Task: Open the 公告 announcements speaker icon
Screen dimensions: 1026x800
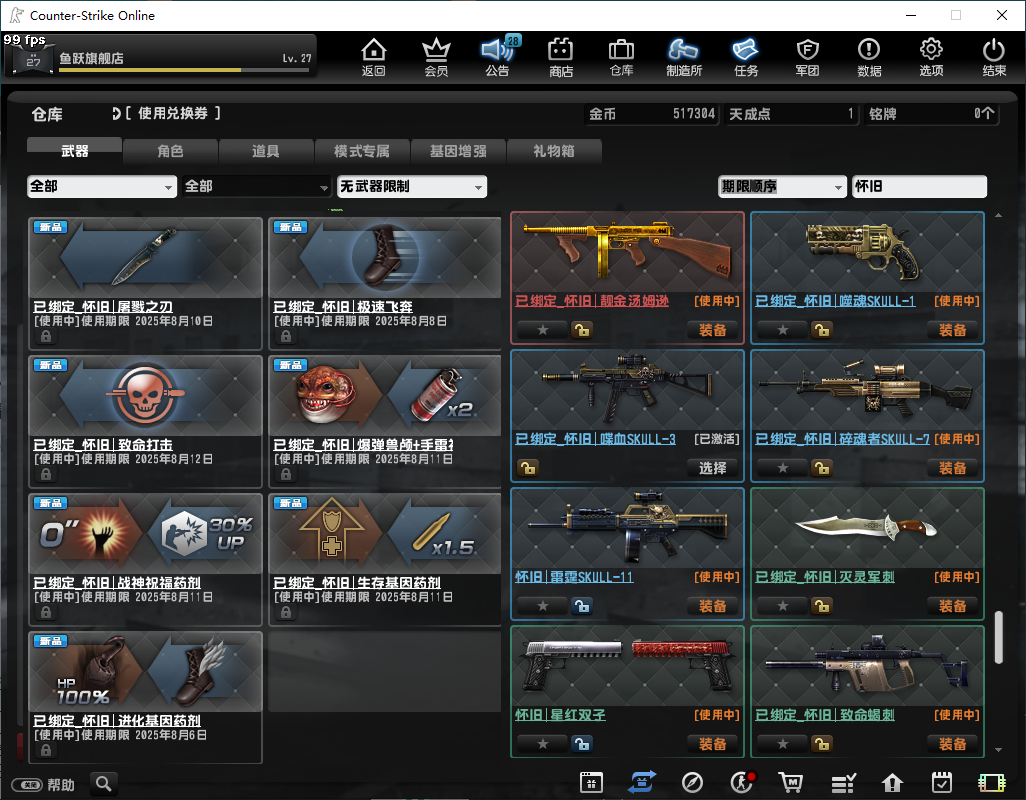Action: pyautogui.click(x=499, y=57)
